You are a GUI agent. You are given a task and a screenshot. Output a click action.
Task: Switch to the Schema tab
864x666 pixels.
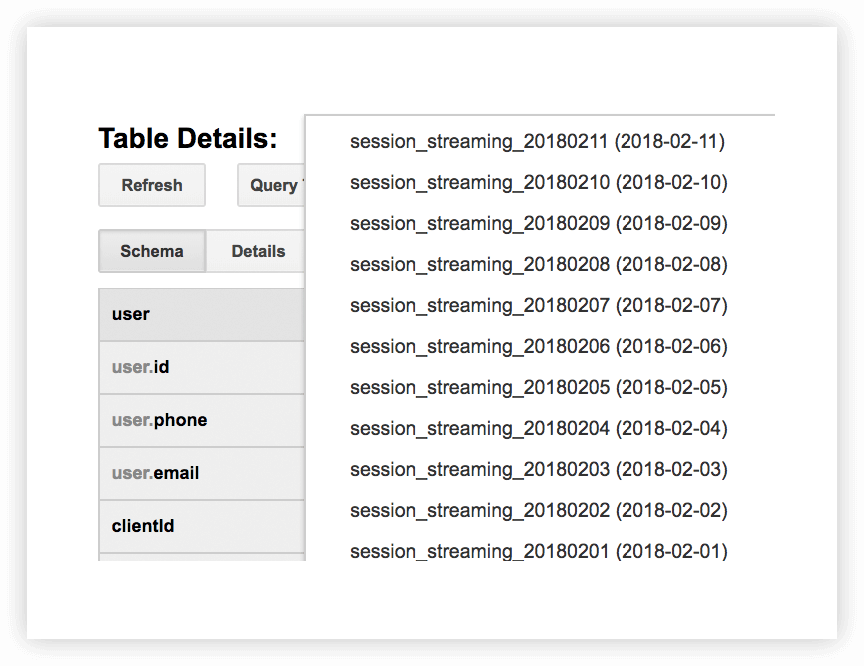152,251
